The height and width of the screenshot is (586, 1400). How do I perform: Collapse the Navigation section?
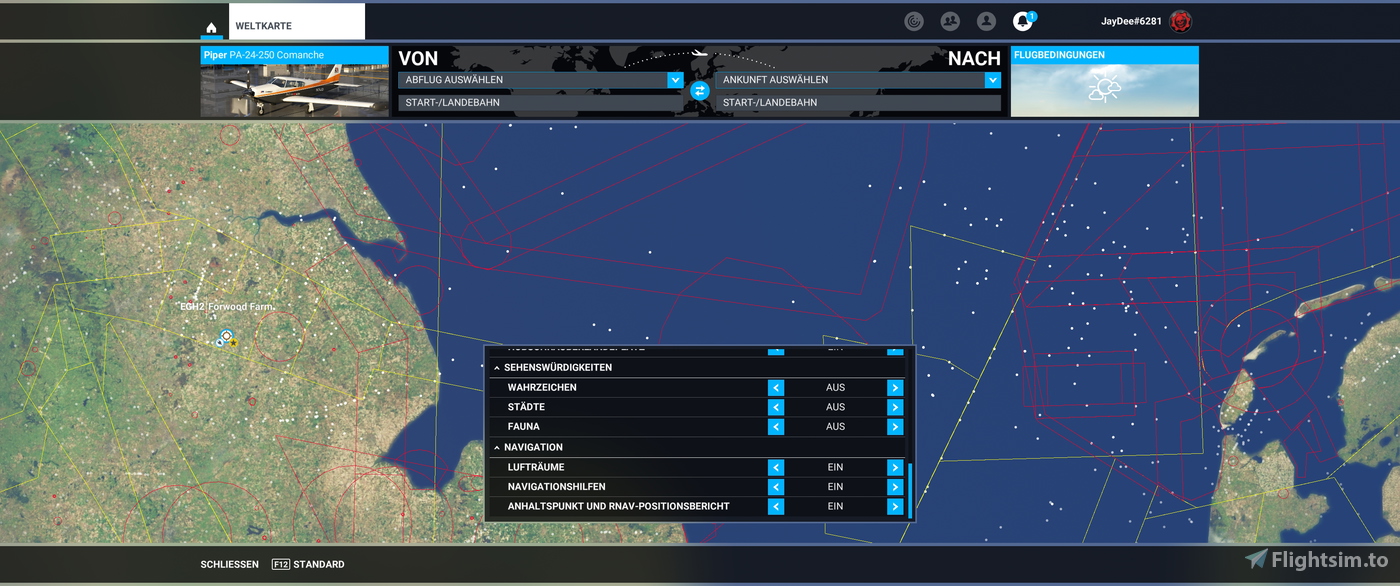click(x=497, y=448)
